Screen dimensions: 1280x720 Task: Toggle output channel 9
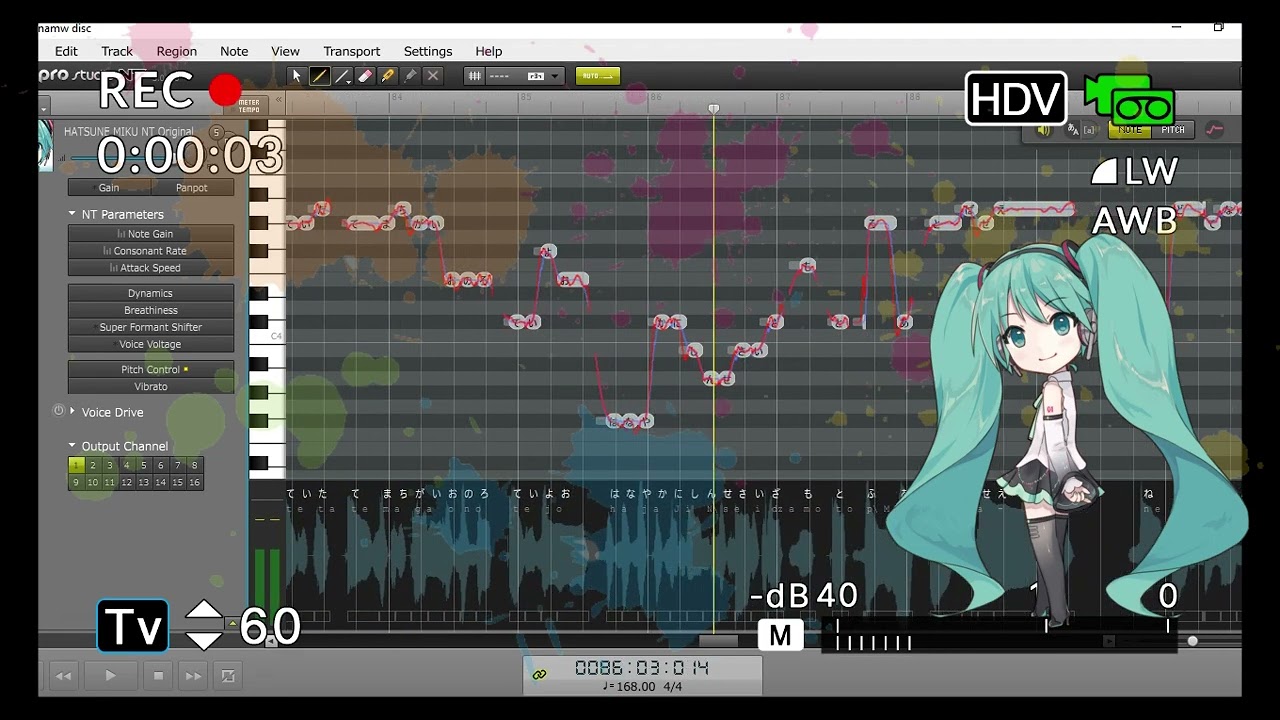pyautogui.click(x=76, y=482)
